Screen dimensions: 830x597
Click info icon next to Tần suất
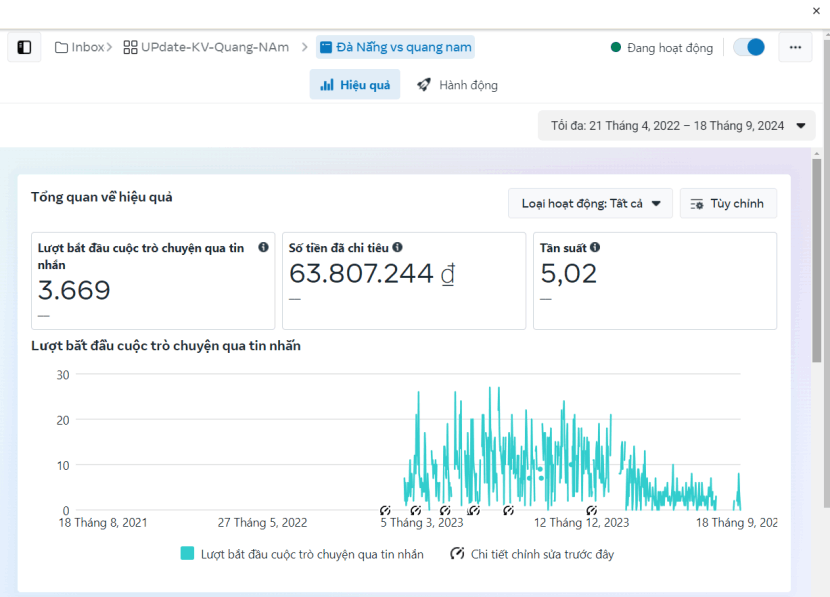pos(595,247)
